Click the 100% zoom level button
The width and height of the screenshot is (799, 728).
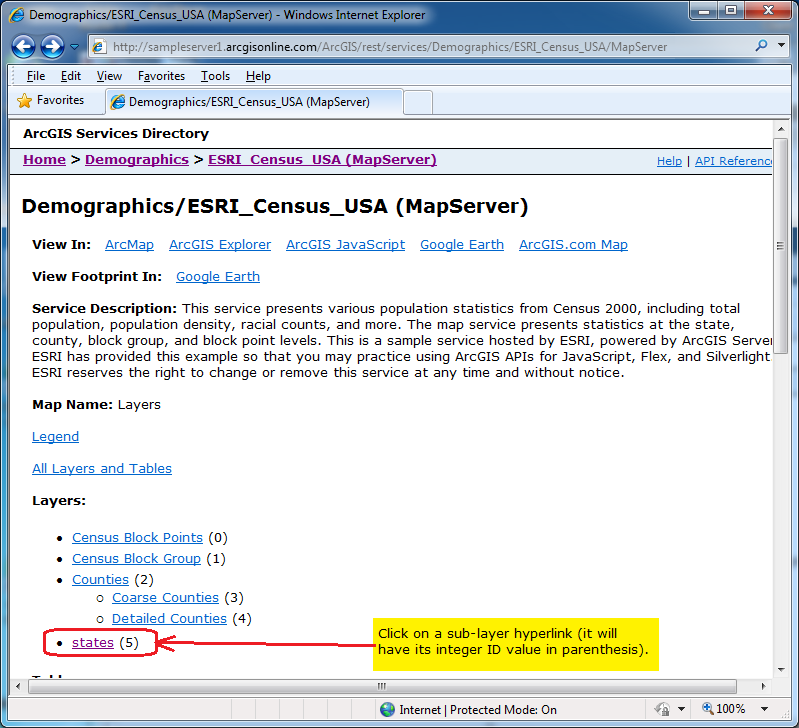[x=724, y=709]
